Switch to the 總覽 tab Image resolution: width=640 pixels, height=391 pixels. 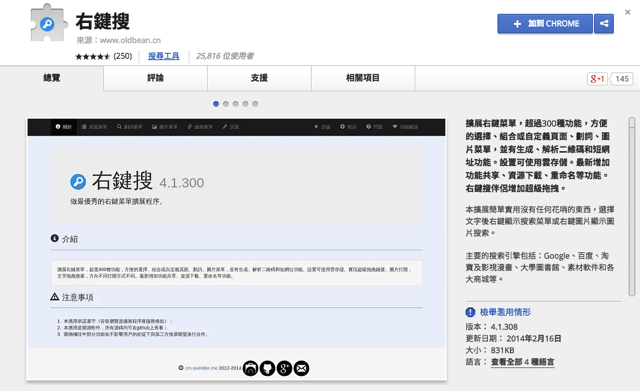coord(52,78)
